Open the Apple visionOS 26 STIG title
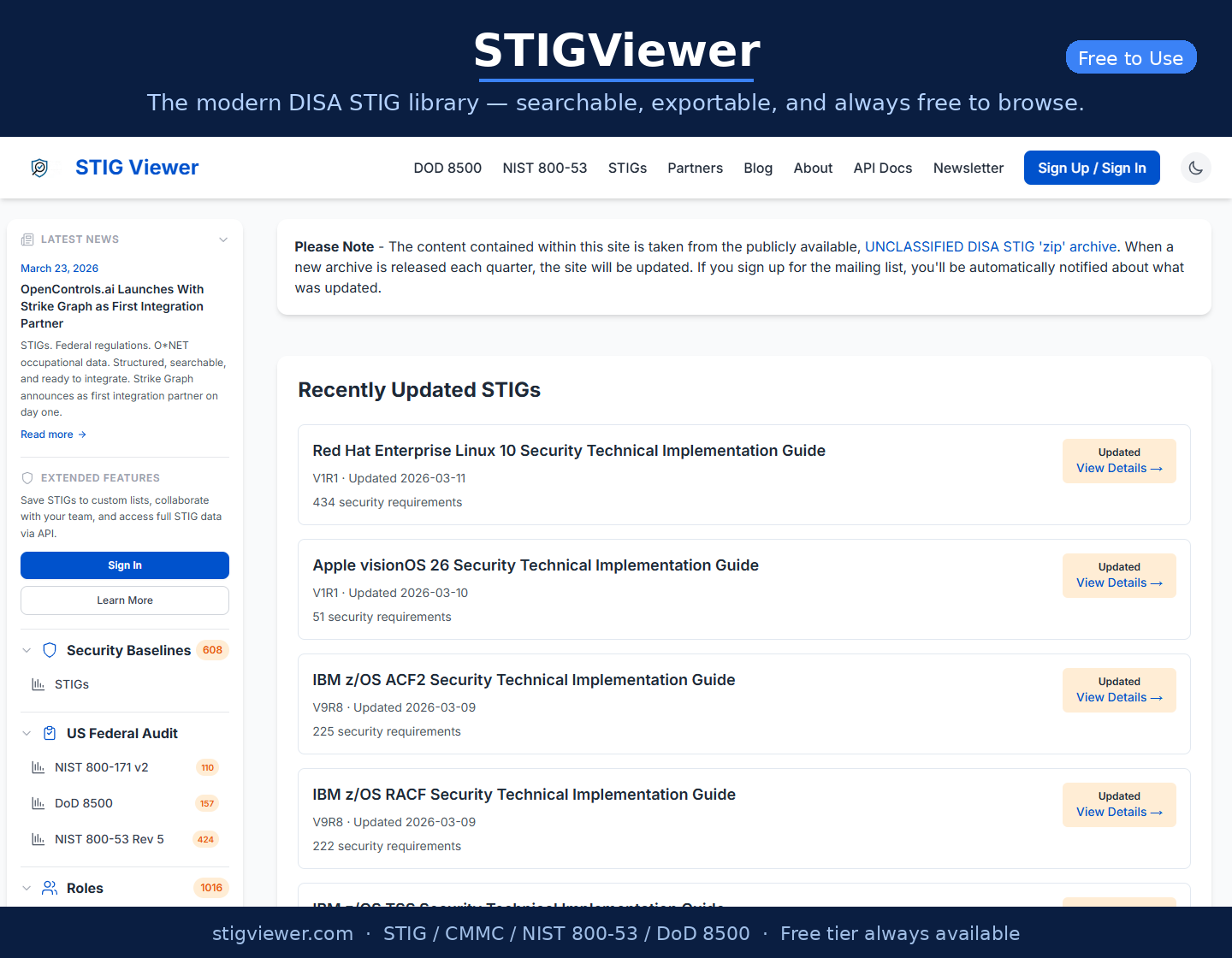 point(536,565)
